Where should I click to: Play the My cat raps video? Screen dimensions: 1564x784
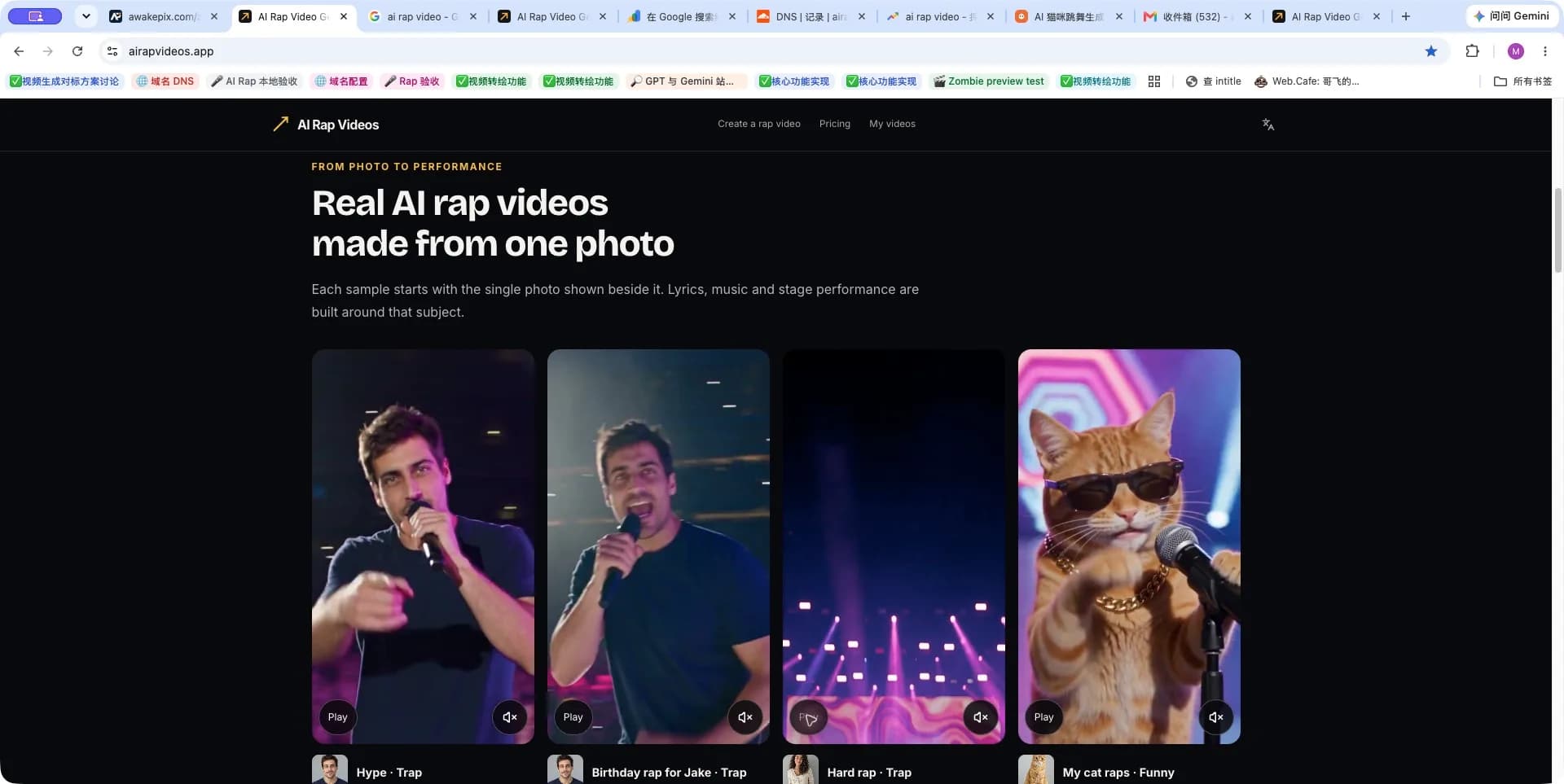pyautogui.click(x=1043, y=717)
